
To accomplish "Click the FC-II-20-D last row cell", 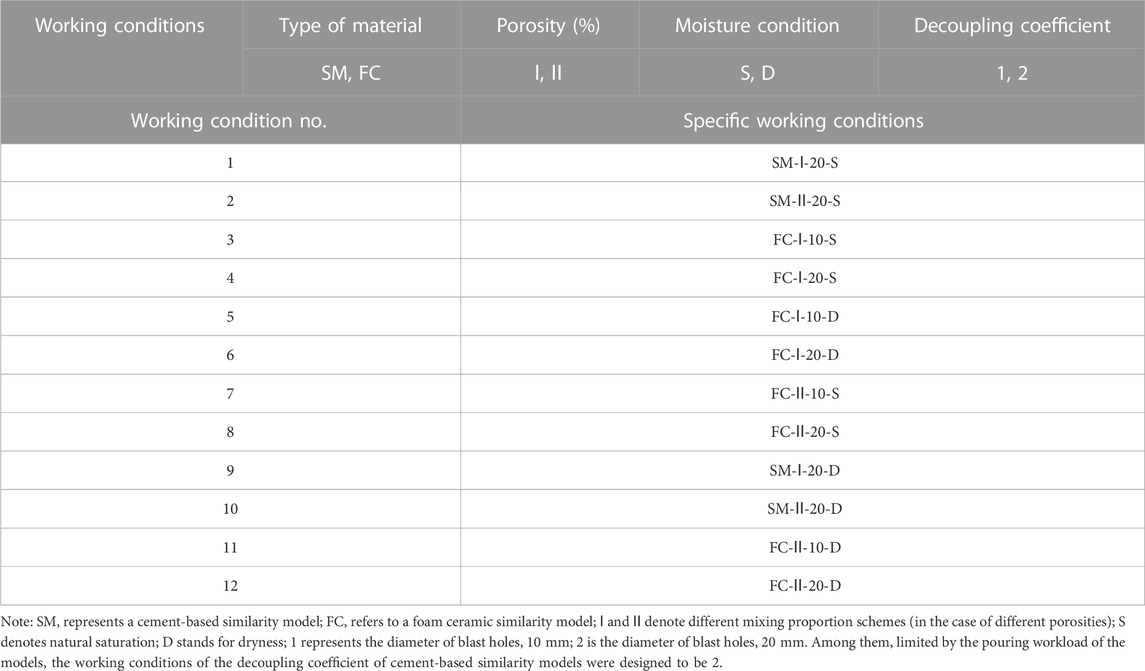I will pos(805,586).
